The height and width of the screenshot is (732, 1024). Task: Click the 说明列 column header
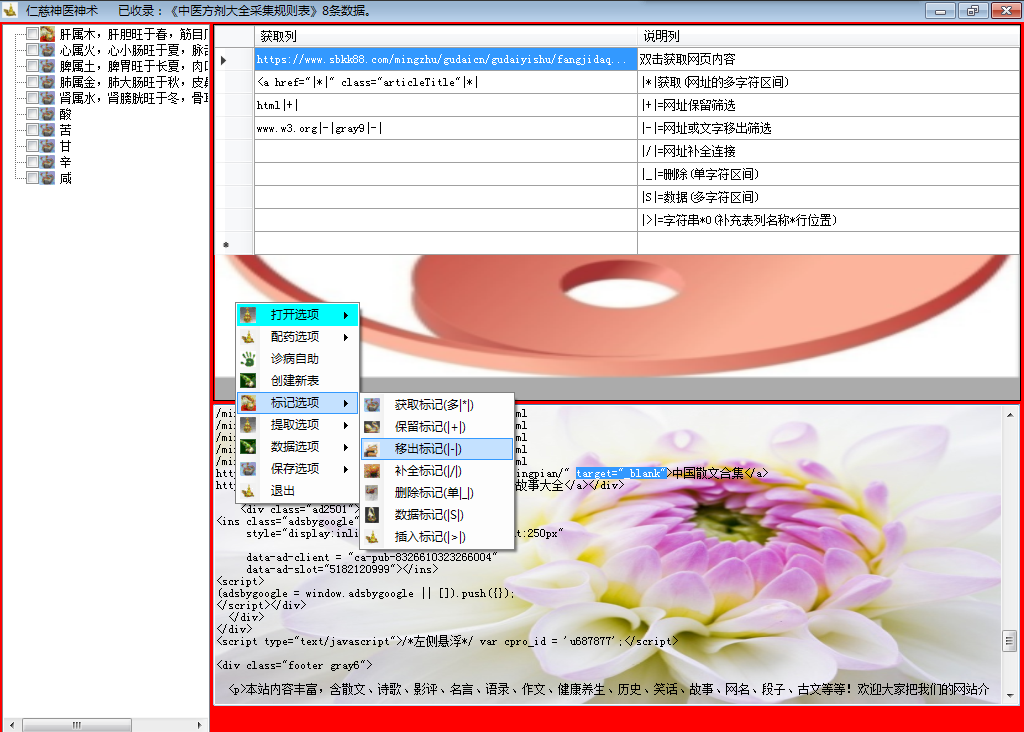[x=828, y=36]
